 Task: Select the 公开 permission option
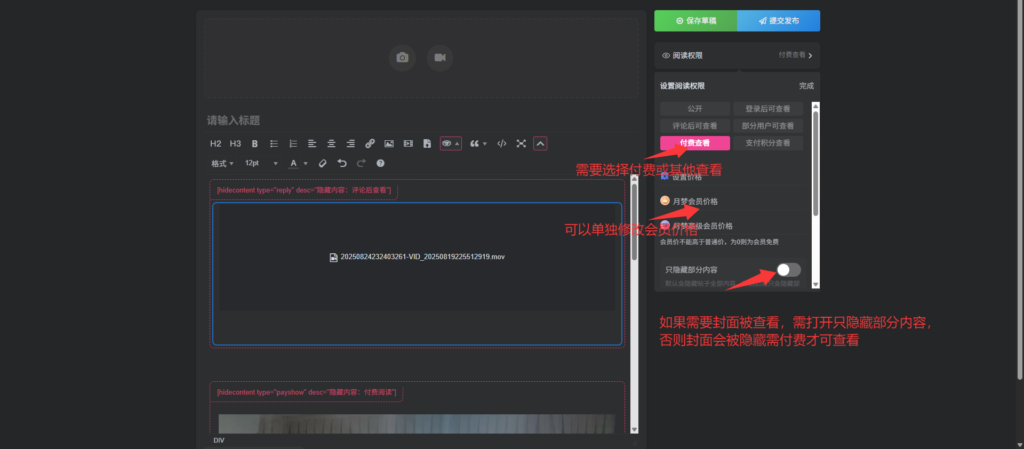click(x=695, y=108)
